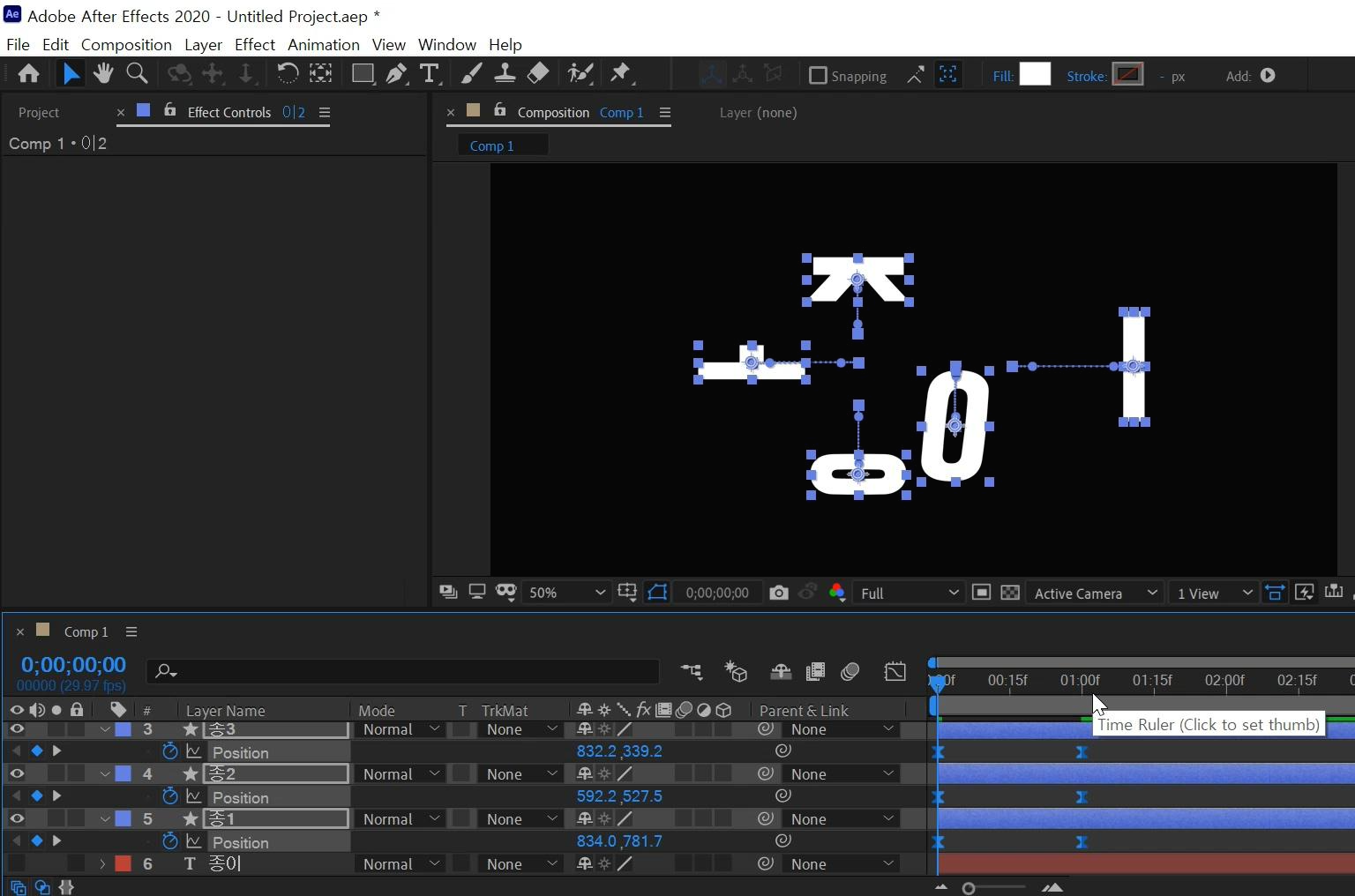Open the File menu
1355x896 pixels.
18,44
